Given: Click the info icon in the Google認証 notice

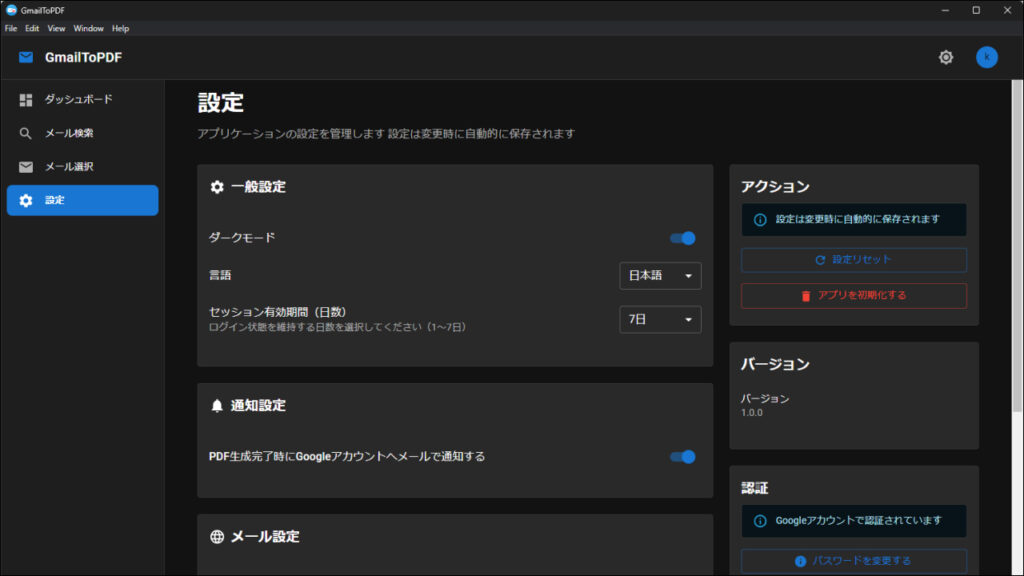Looking at the screenshot, I should [760, 521].
